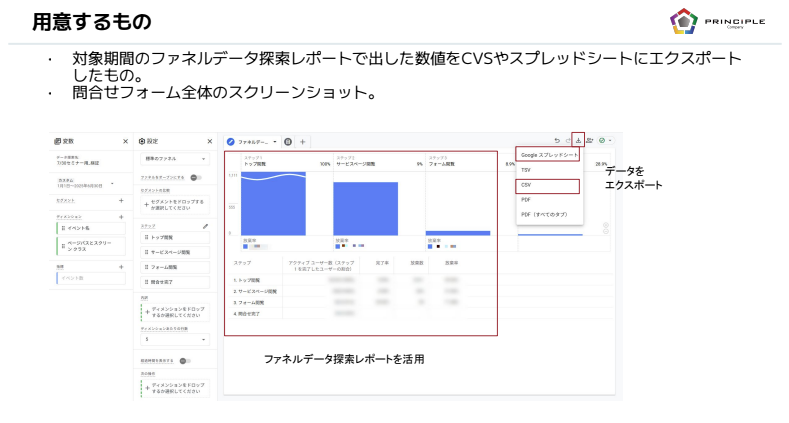
Task: Close the 設定 panel with X
Action: 209,141
